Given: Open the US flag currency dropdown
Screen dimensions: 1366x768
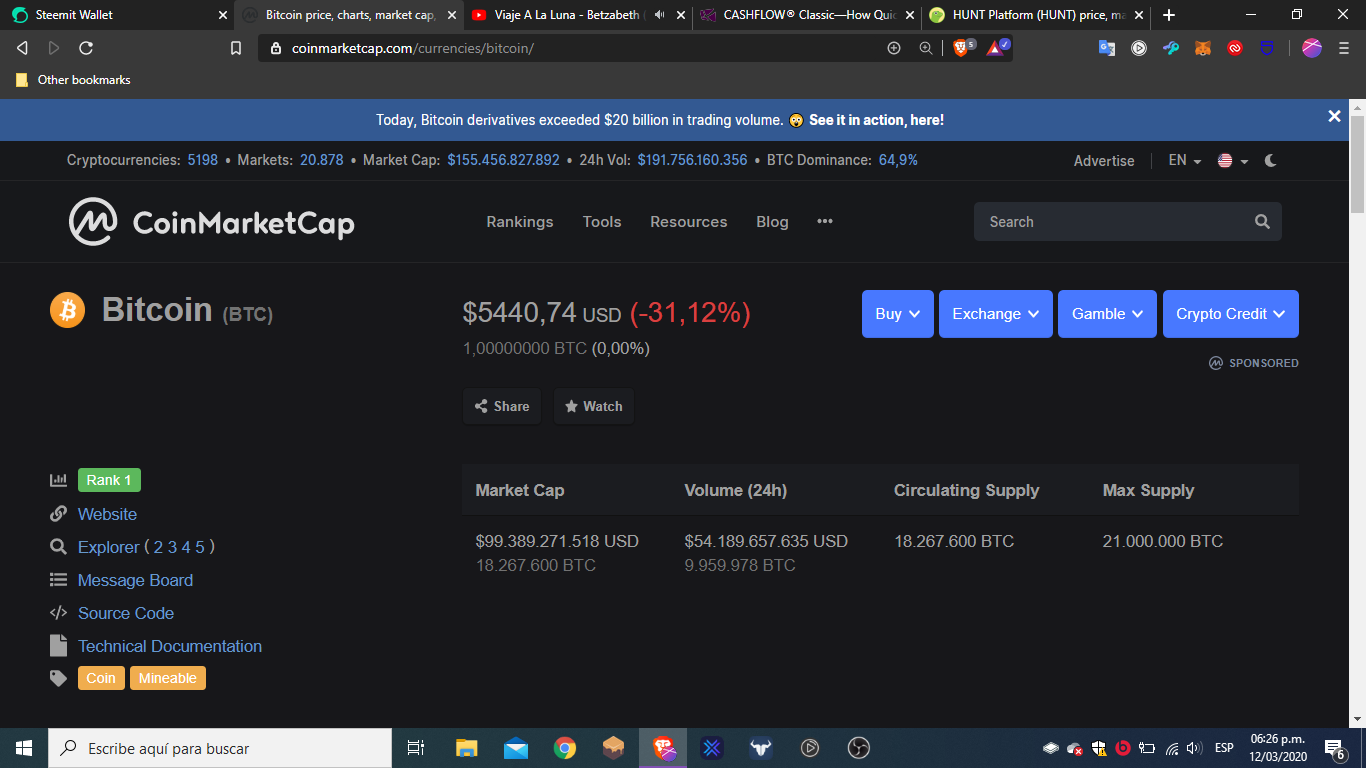Looking at the screenshot, I should (1233, 160).
